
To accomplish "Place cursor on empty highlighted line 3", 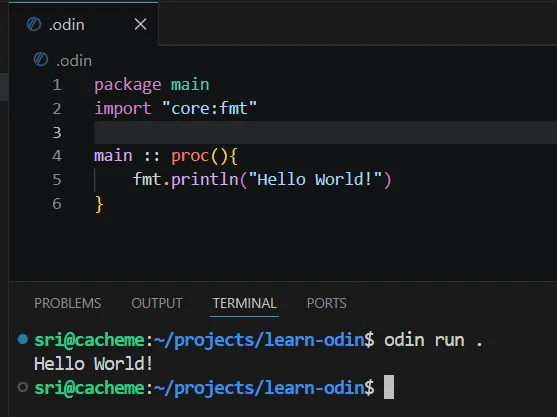I will click(325, 132).
